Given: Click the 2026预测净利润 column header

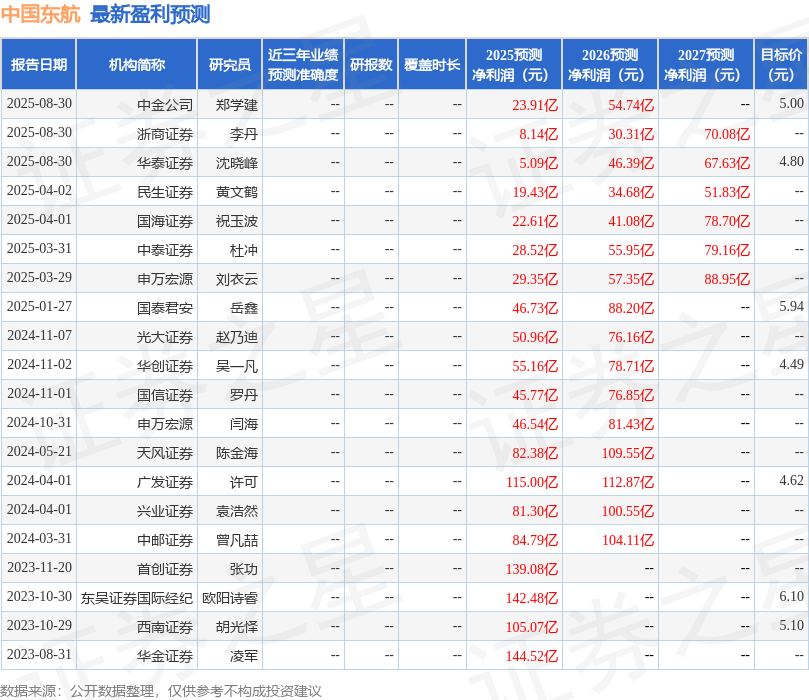Looking at the screenshot, I should 610,64.
